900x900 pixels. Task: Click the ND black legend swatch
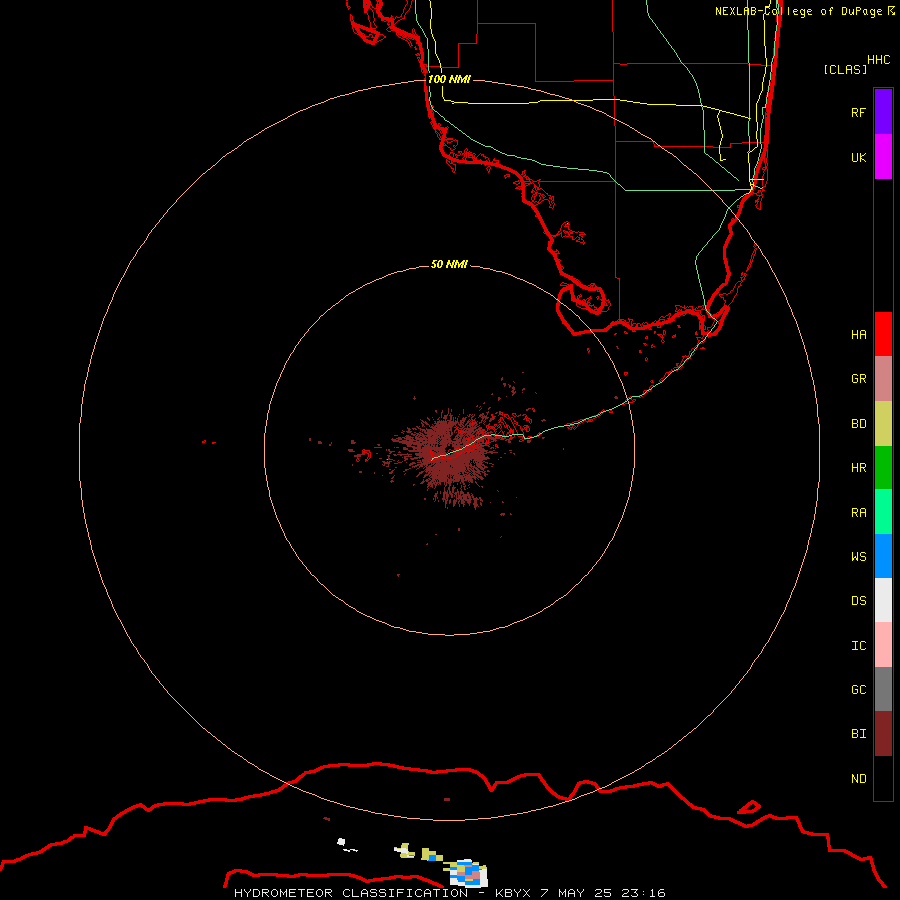883,778
